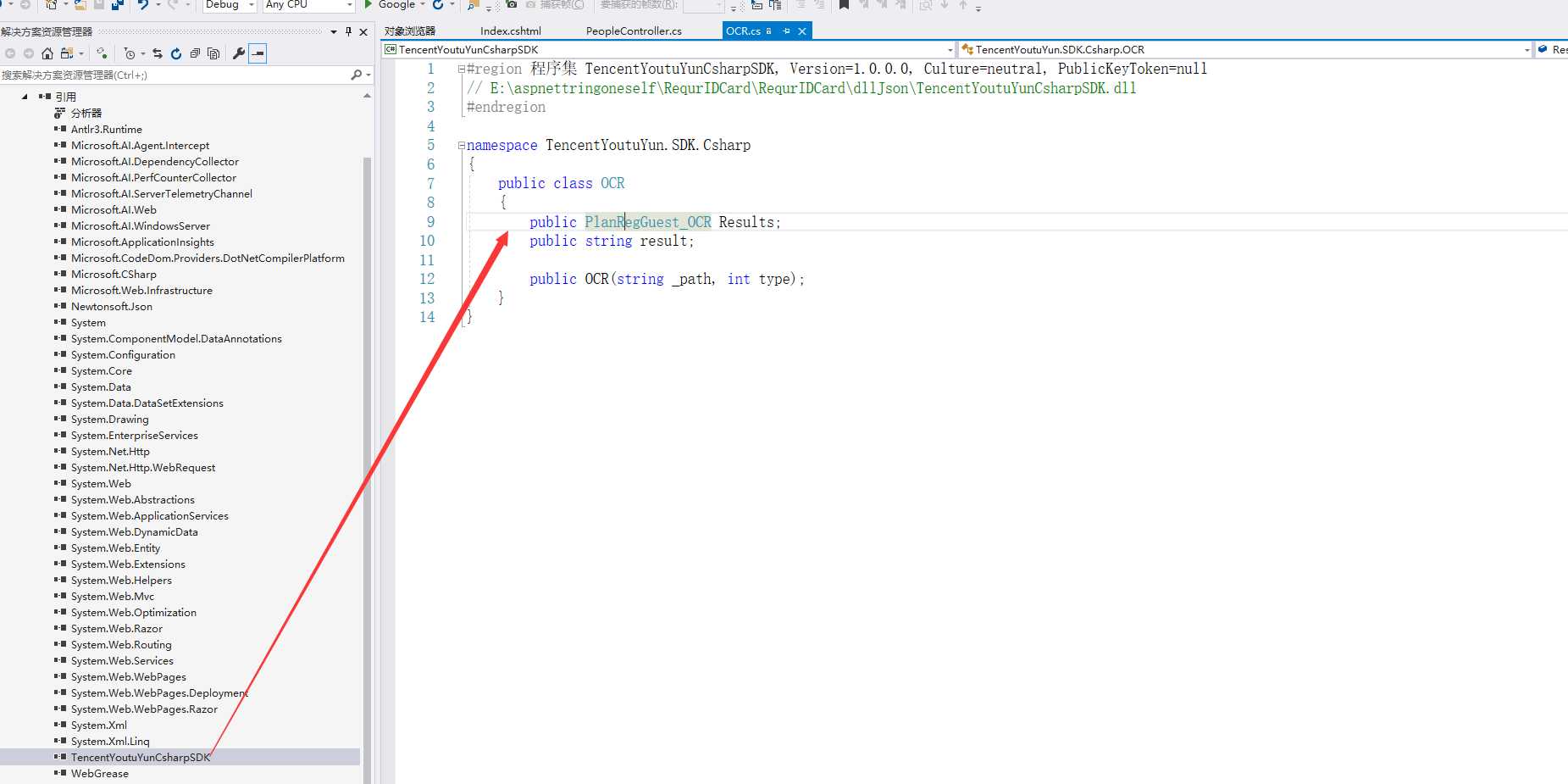
Task: Select System.Net.Http.WebRequest reference
Action: tap(143, 468)
